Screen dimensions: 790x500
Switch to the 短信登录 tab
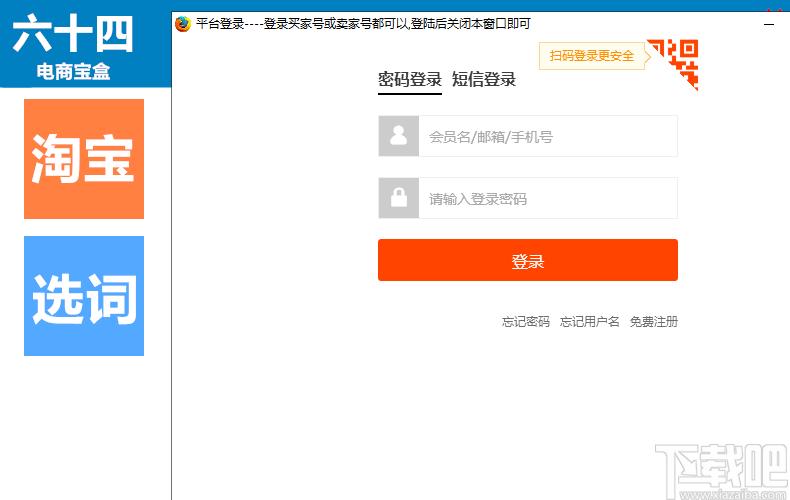tap(484, 80)
